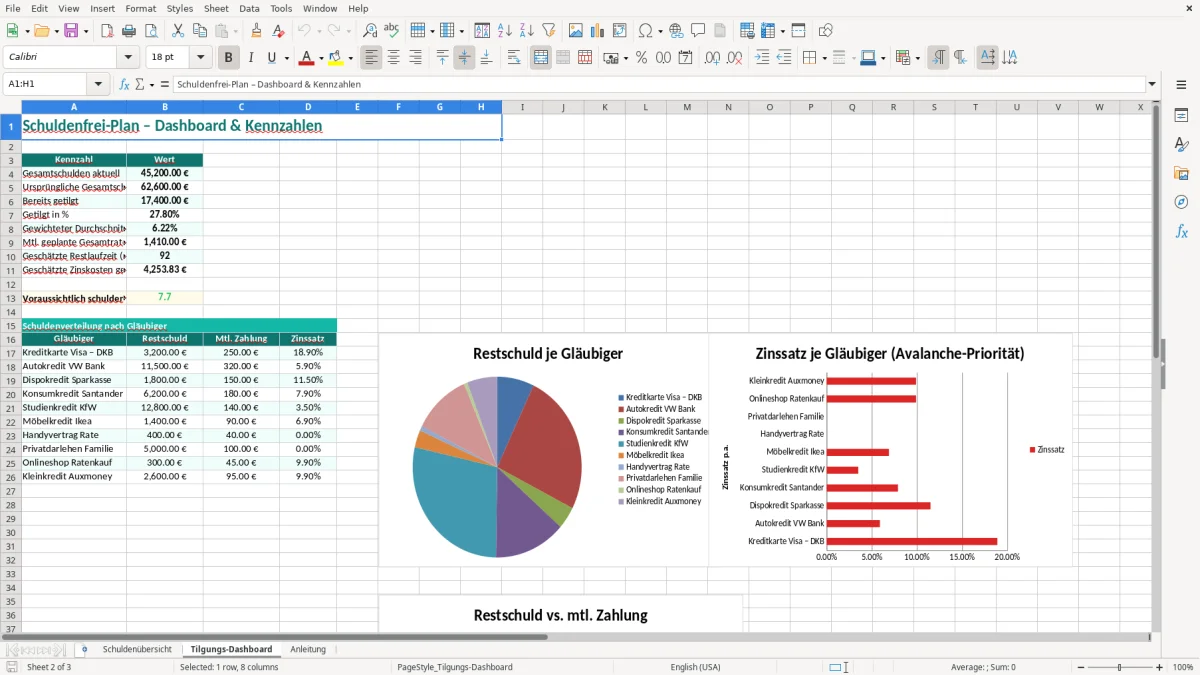Open the Gallery panel in sidebar
The width and height of the screenshot is (1200, 675).
(x=1181, y=173)
